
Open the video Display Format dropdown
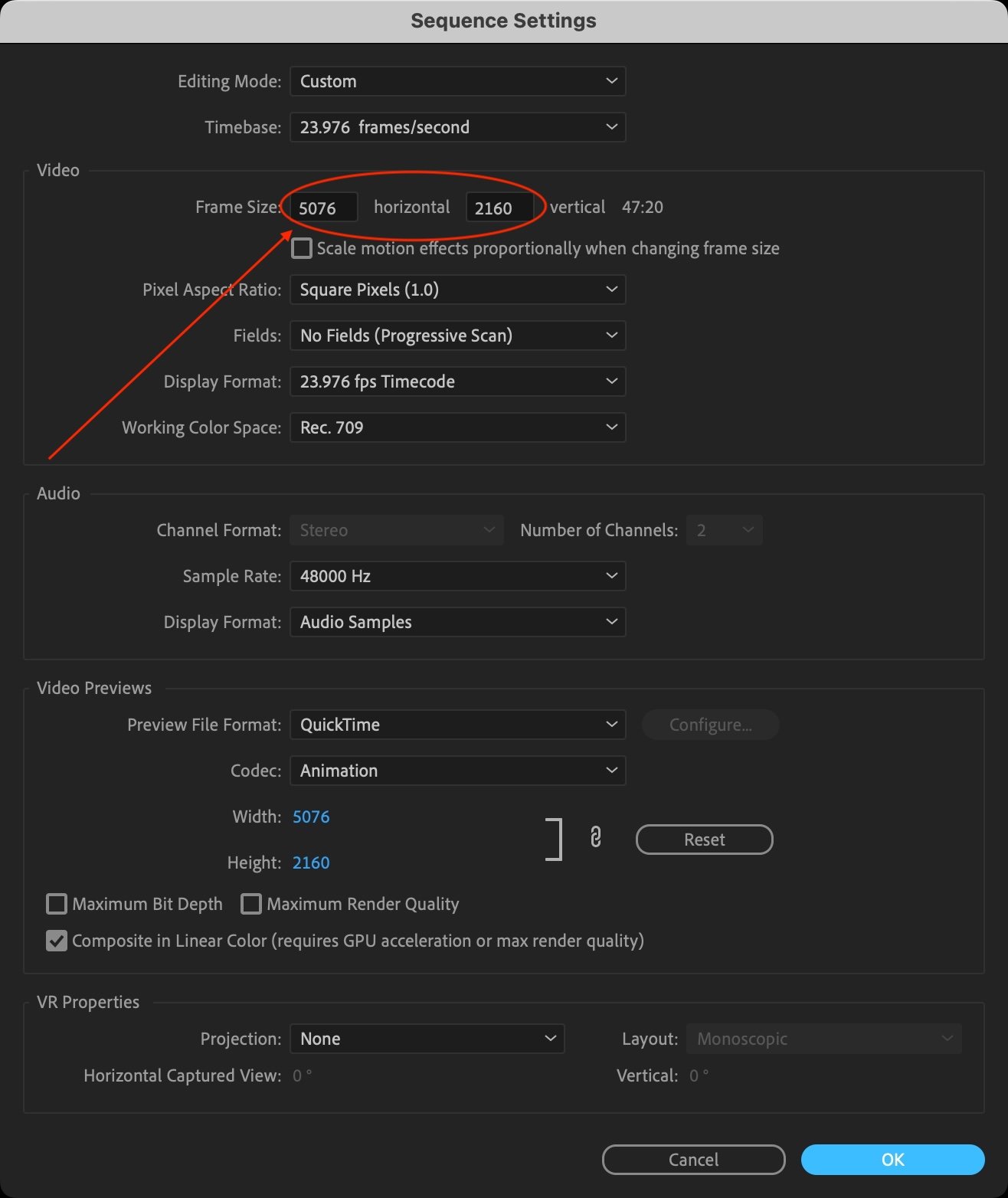click(x=457, y=381)
